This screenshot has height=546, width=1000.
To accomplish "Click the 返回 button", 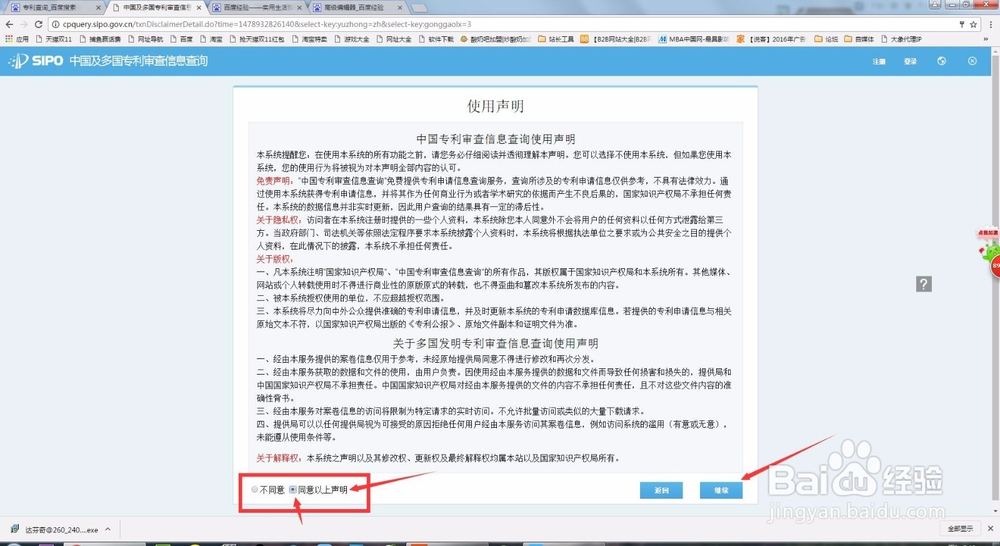I will [661, 490].
